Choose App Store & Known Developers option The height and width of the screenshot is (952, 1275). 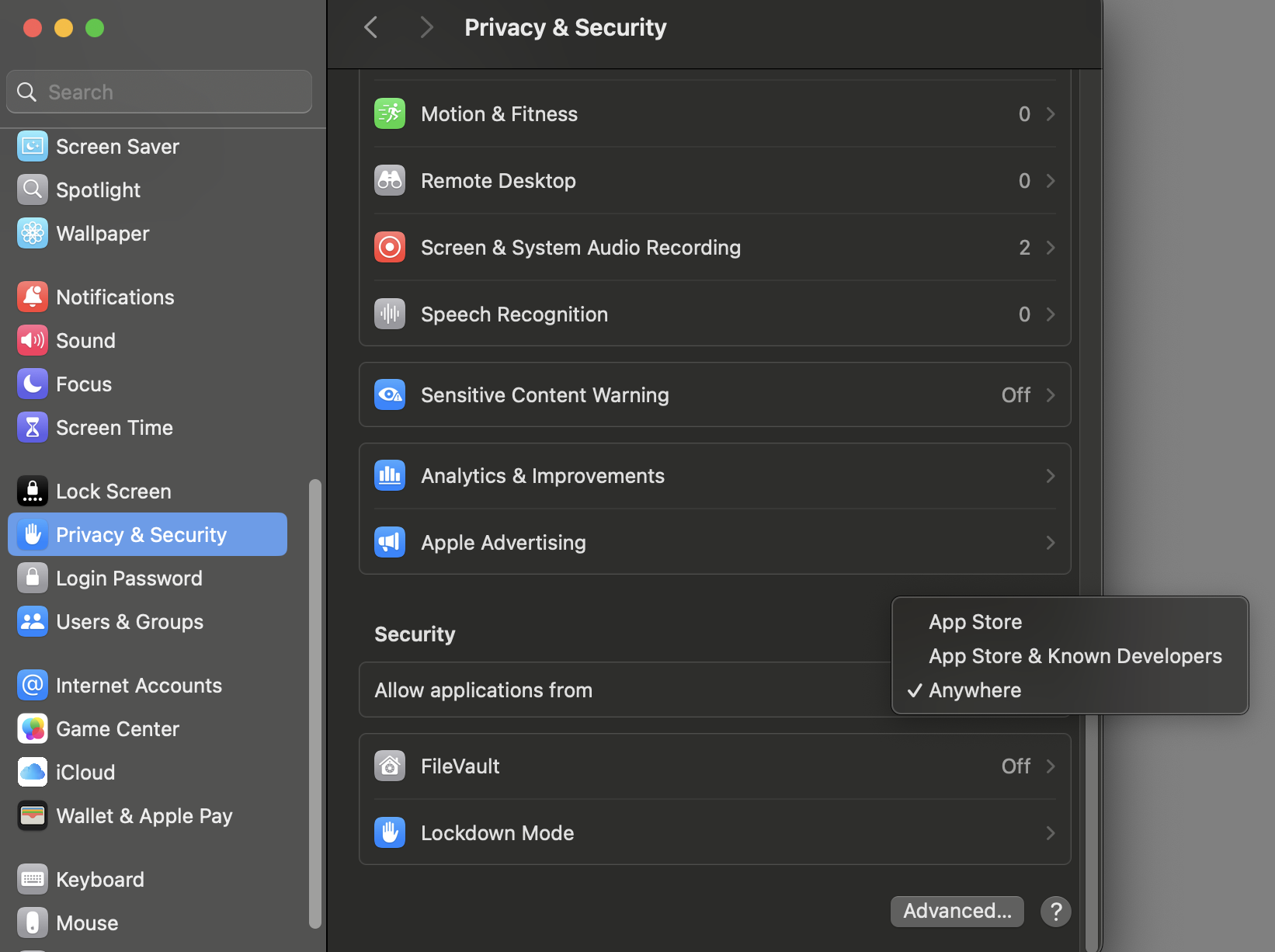coord(1070,655)
